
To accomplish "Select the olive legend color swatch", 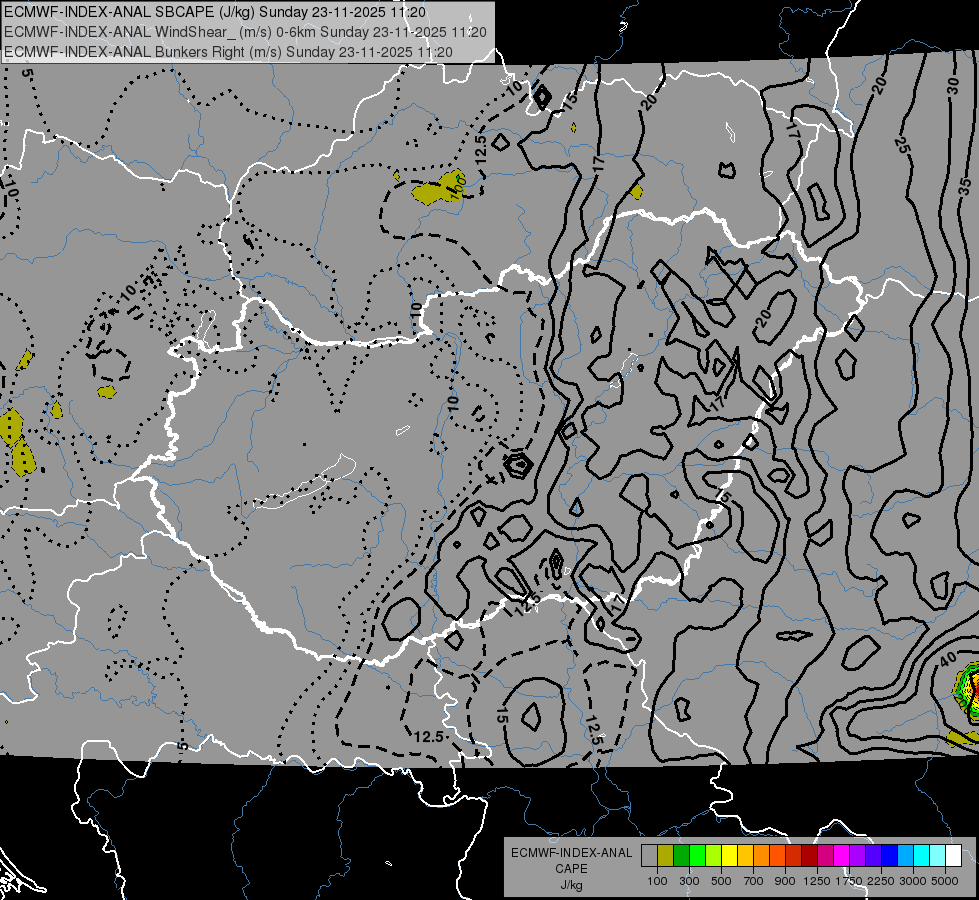I will 666,856.
